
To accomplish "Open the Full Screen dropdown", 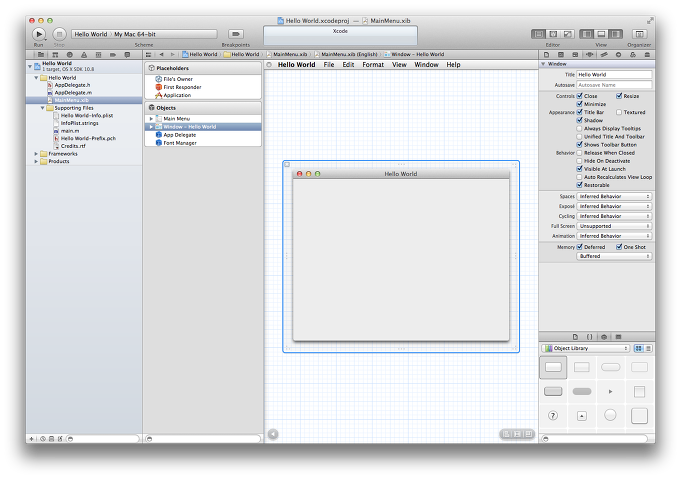I will tap(614, 226).
